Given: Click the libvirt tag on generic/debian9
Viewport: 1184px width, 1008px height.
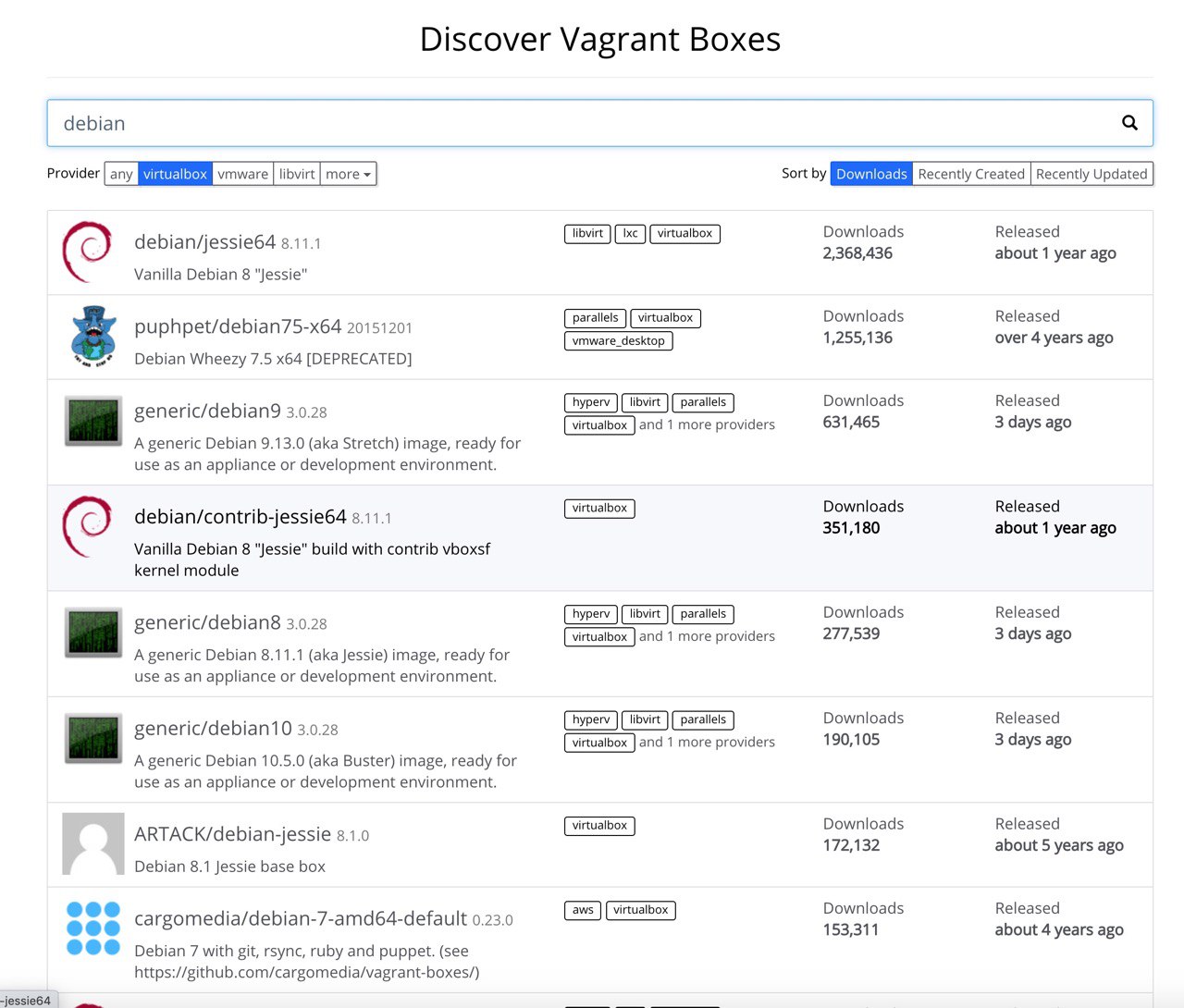Looking at the screenshot, I should (645, 403).
